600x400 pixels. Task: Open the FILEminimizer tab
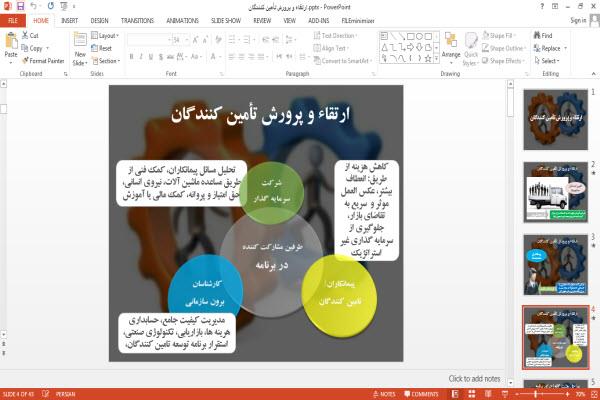point(358,21)
